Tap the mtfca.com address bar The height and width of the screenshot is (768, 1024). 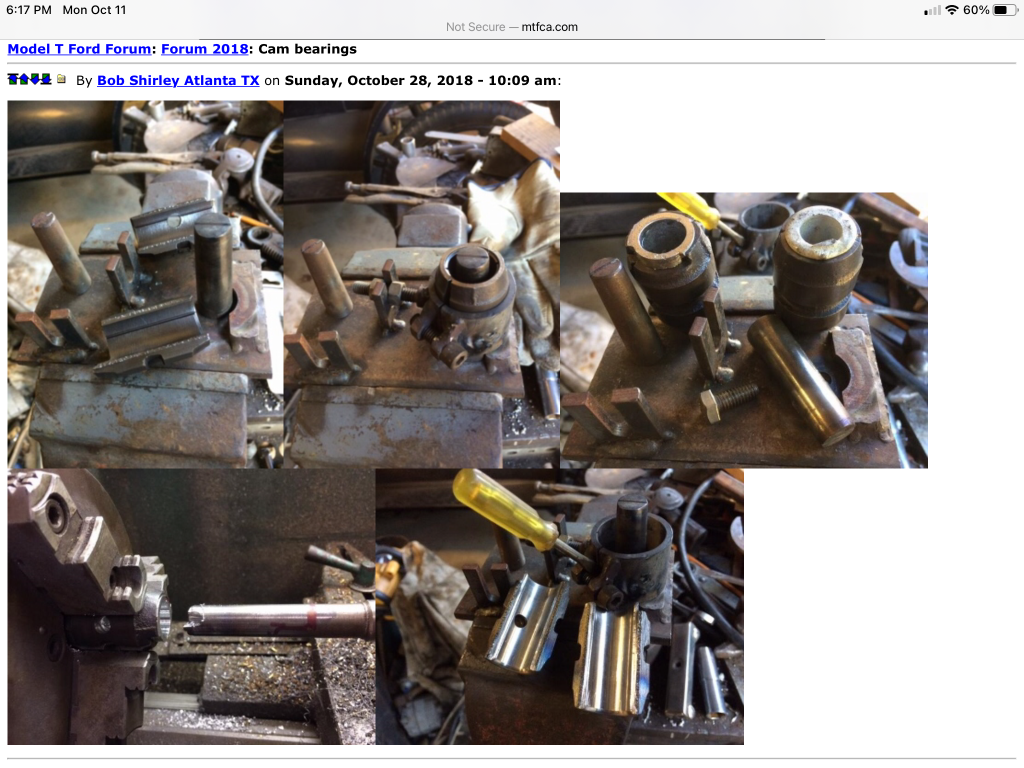(512, 27)
